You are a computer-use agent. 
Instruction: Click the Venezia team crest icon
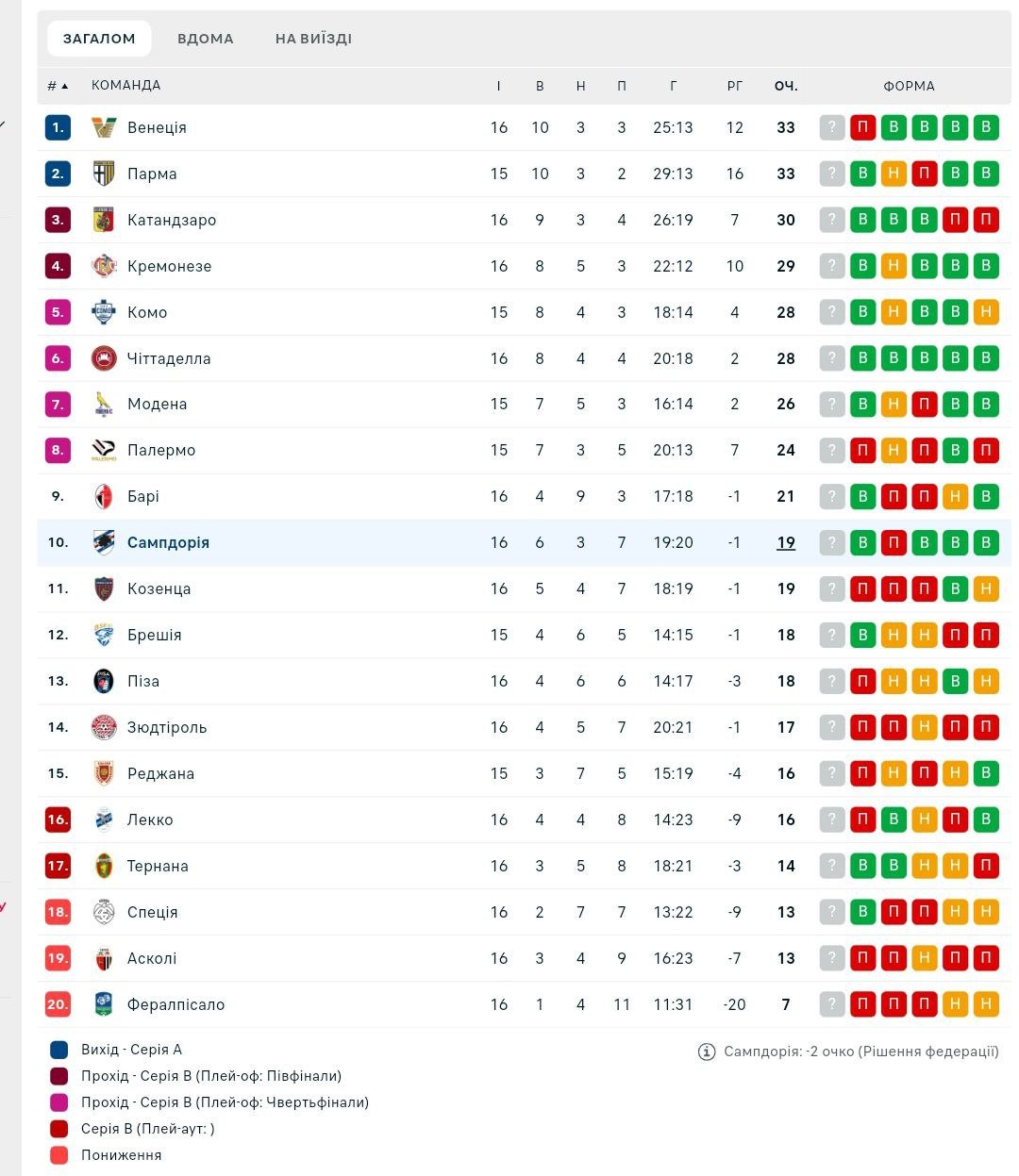coord(104,127)
